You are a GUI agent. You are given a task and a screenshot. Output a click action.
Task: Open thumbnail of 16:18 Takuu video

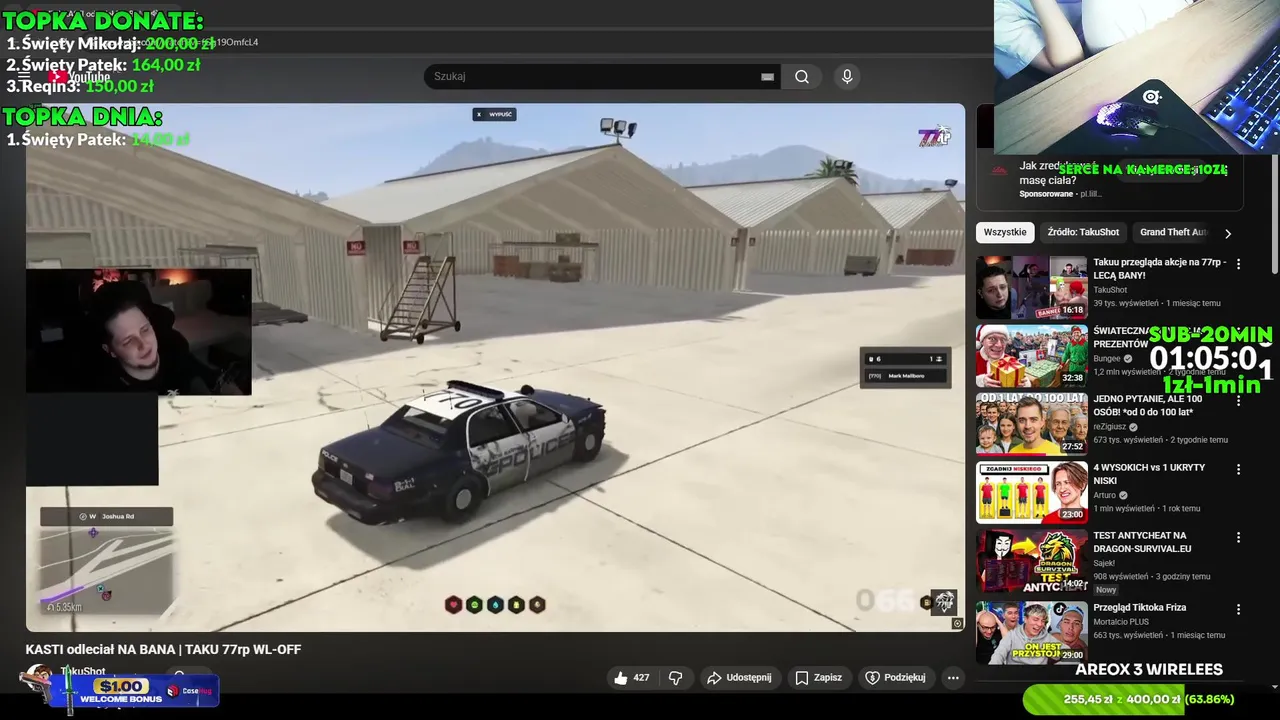pyautogui.click(x=1032, y=287)
